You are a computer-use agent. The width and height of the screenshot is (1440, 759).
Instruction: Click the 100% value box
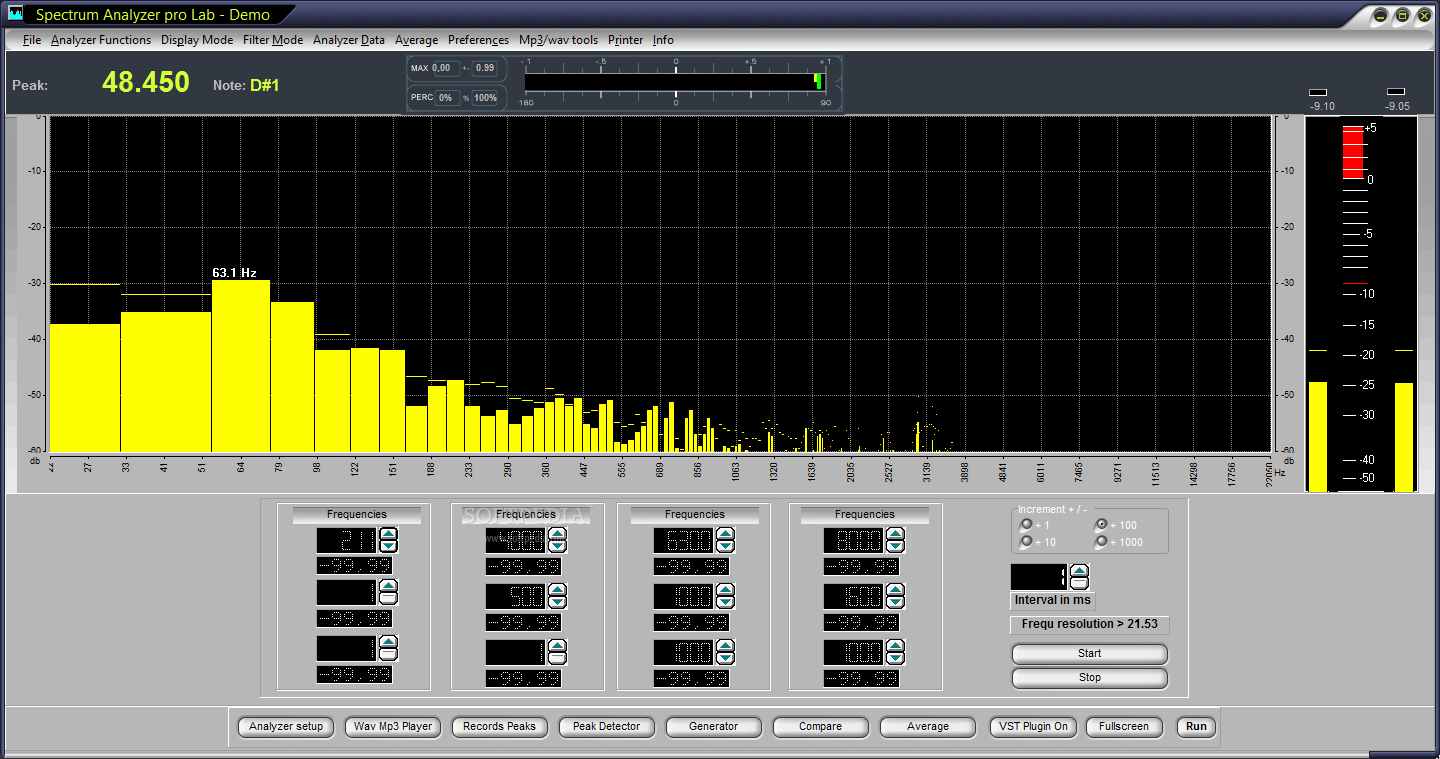click(x=485, y=98)
